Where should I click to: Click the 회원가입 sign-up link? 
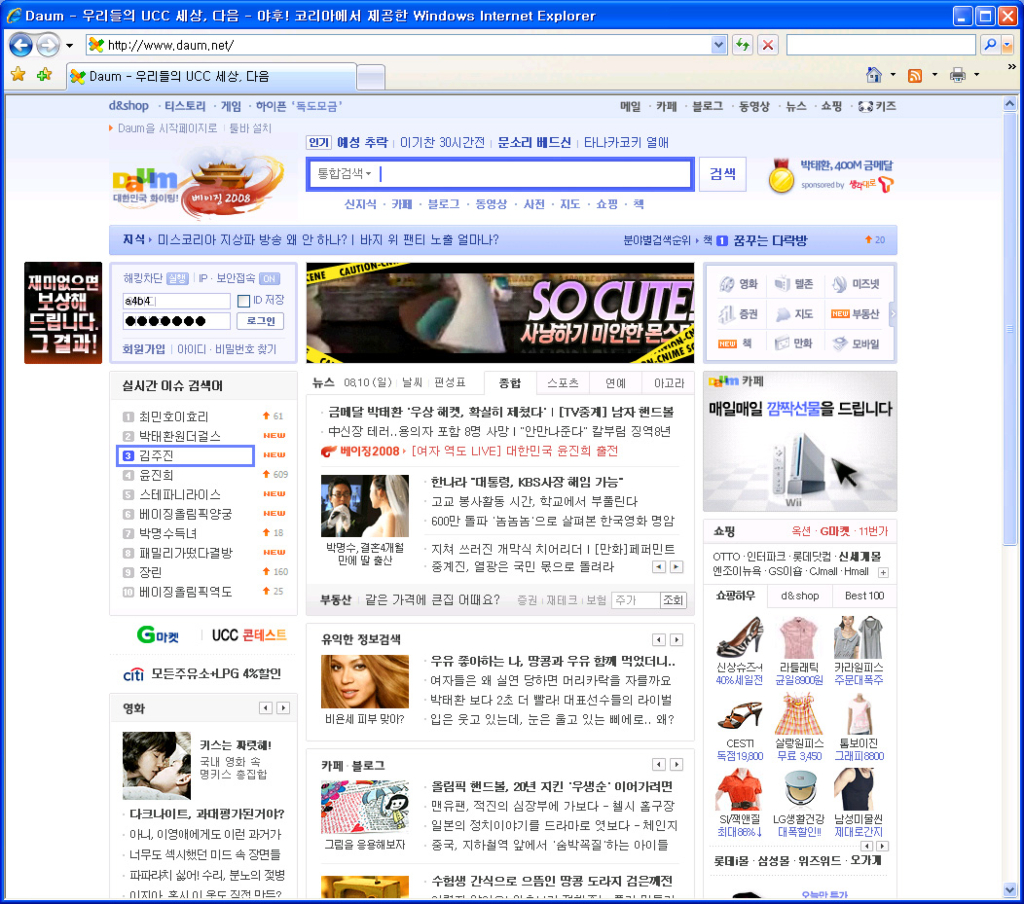pos(144,349)
